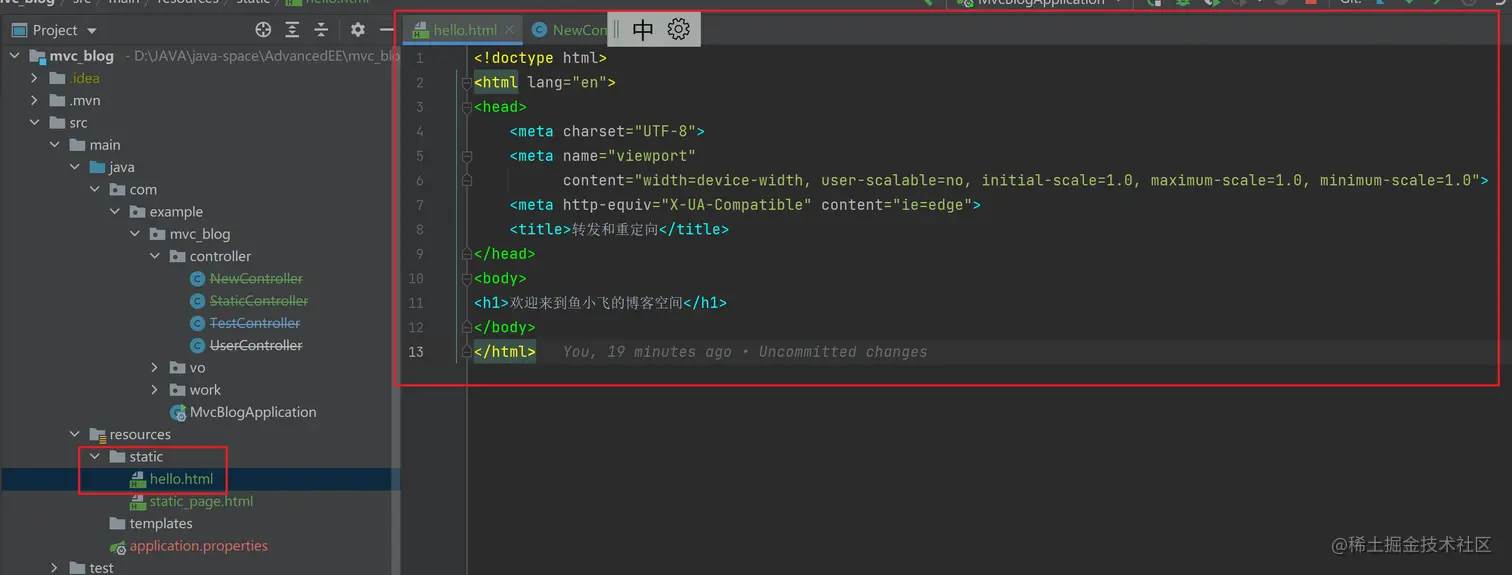This screenshot has height=575, width=1512.
Task: Click the 'You, 19 minutes ago' blame annotation
Action: [x=646, y=352]
